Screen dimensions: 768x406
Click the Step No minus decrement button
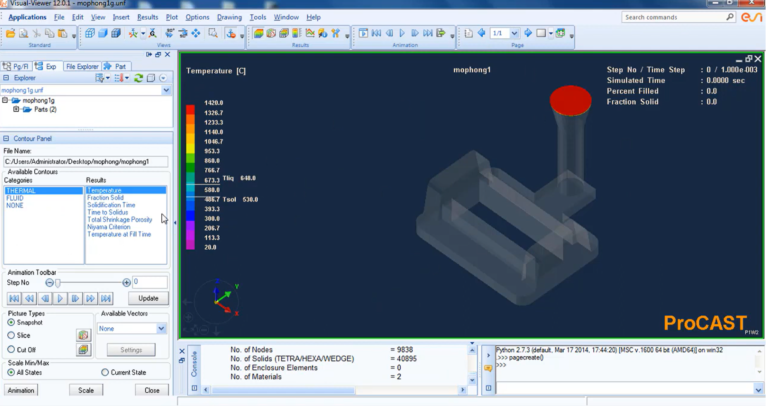pyautogui.click(x=49, y=283)
